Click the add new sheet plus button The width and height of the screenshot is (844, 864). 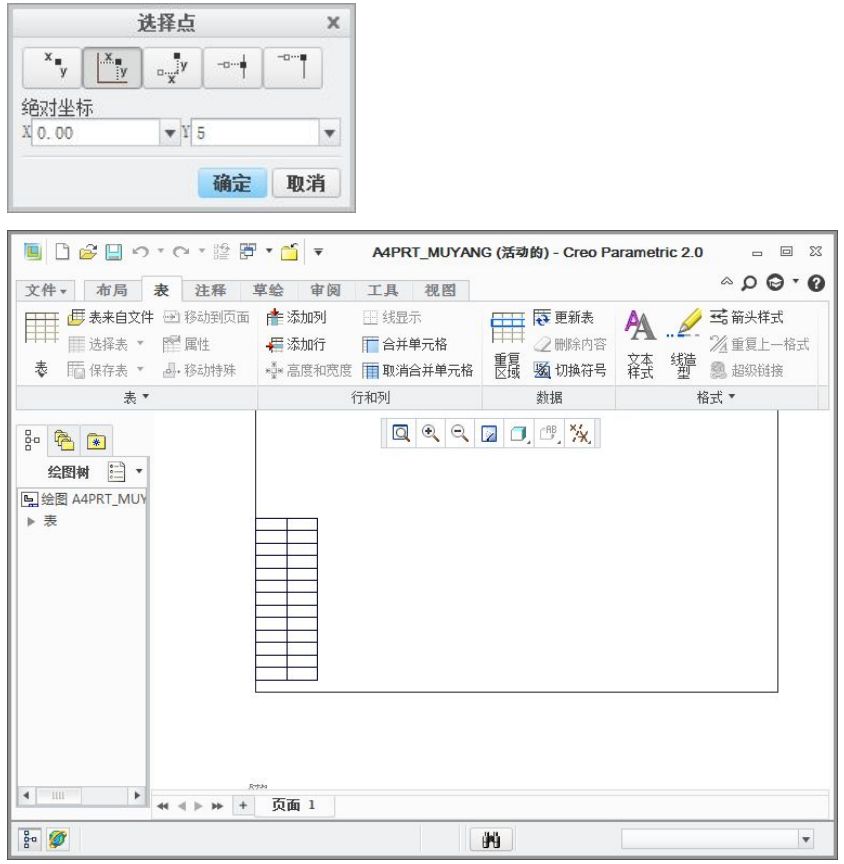pos(243,805)
